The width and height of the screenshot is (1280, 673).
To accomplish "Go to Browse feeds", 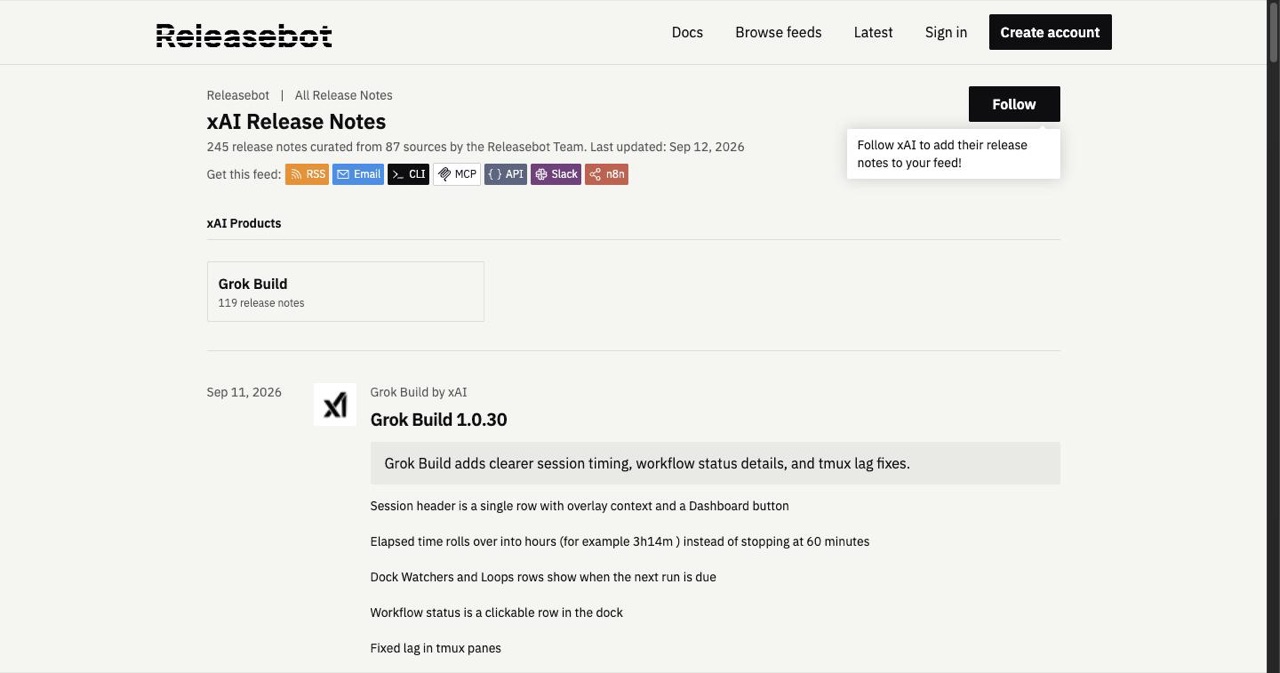I will click(778, 32).
